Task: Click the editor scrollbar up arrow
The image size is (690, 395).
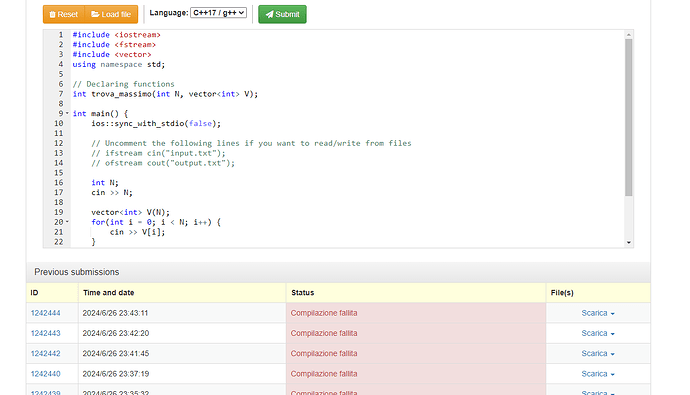Action: [x=629, y=35]
